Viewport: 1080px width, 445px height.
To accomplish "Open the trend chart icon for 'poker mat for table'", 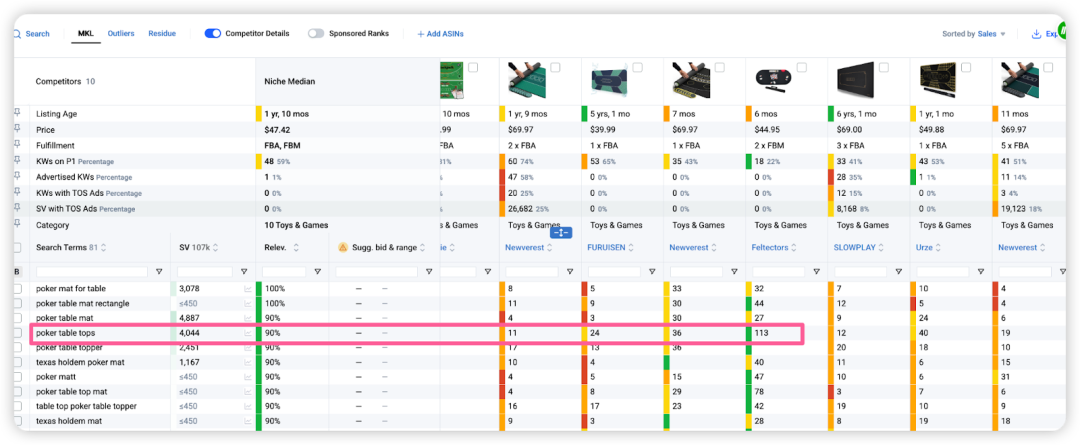I will point(247,289).
